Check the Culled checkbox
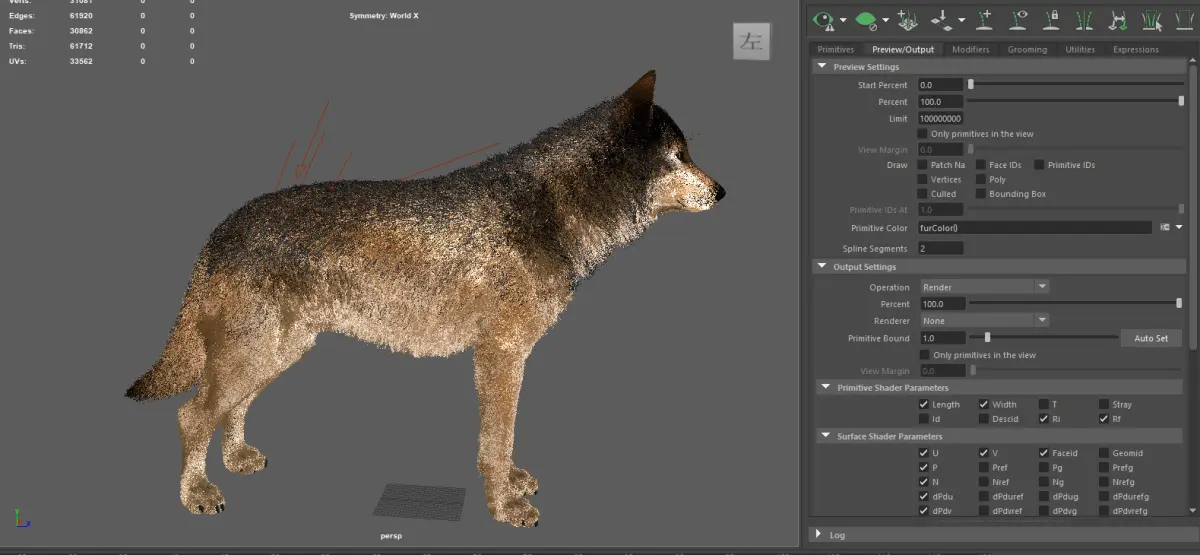 (x=923, y=194)
